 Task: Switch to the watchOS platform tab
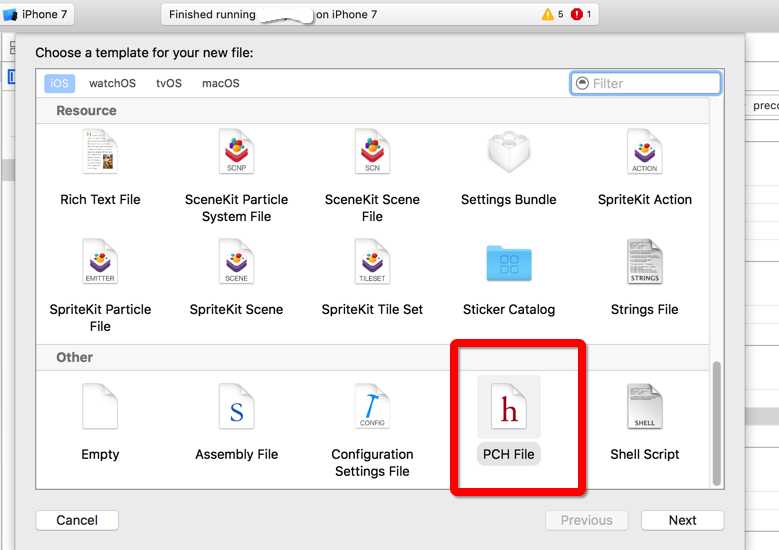112,83
